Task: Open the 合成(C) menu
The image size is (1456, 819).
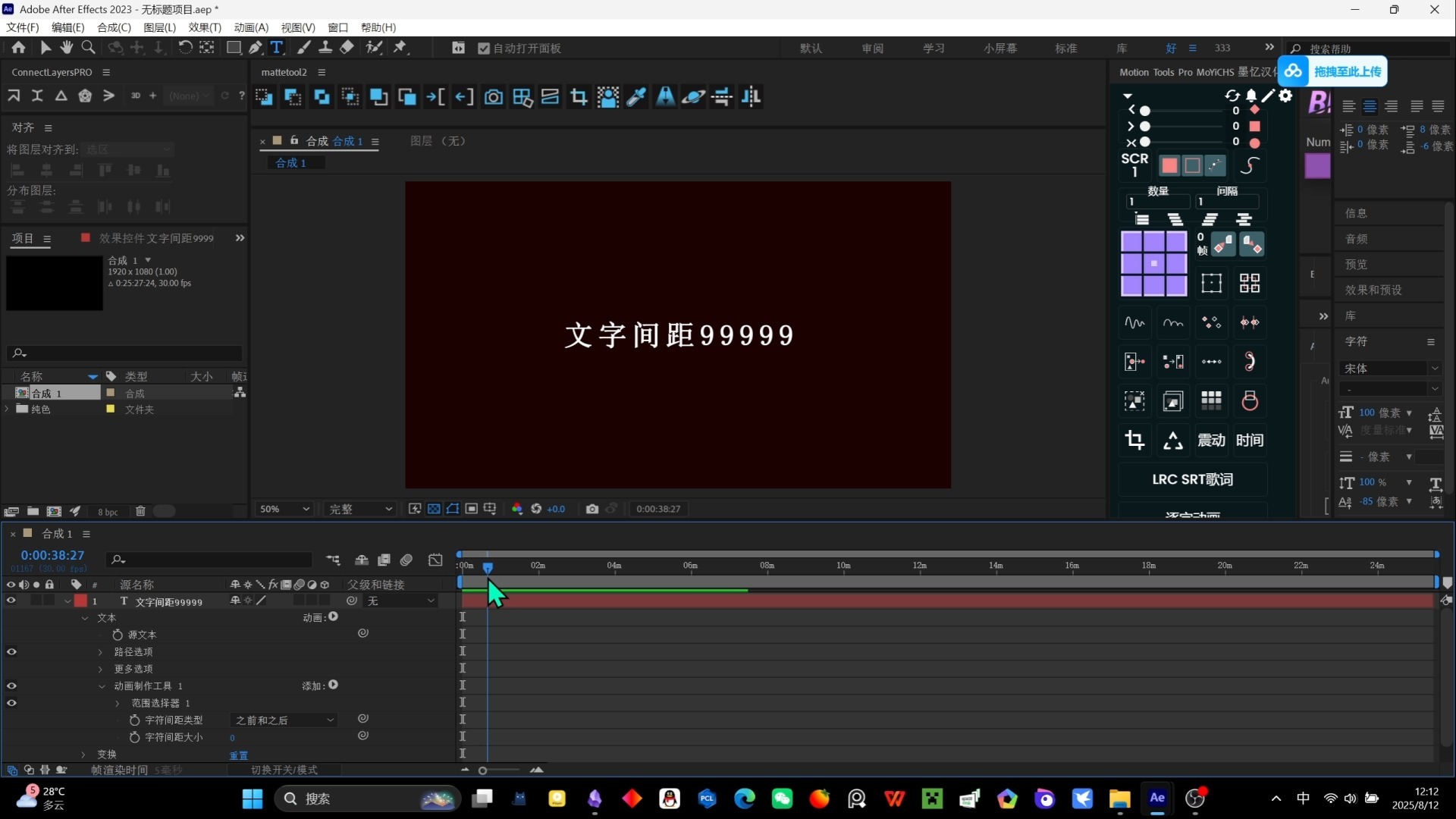Action: (114, 27)
